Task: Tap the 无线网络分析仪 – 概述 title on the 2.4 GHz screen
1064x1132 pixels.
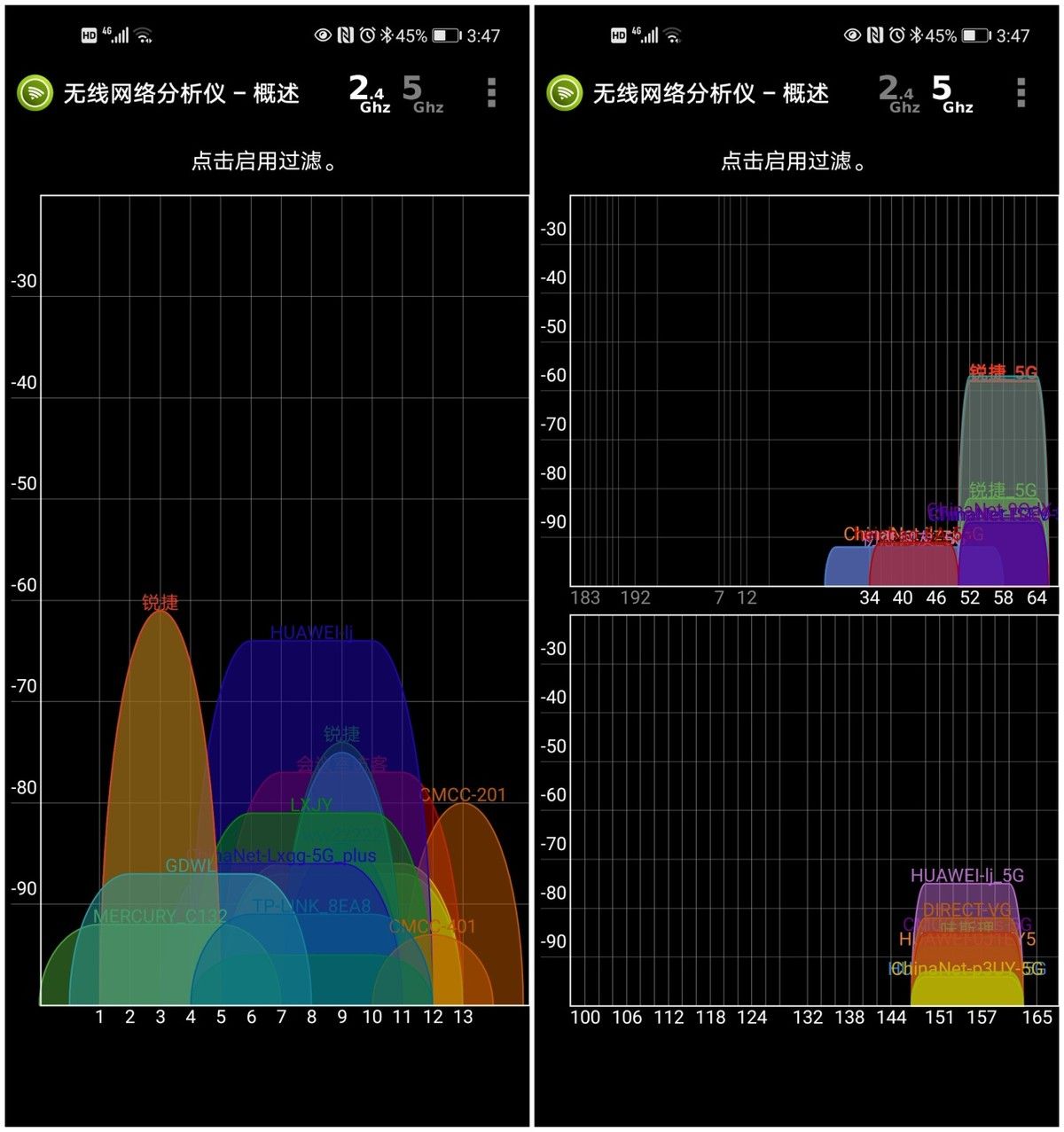Action: click(181, 93)
